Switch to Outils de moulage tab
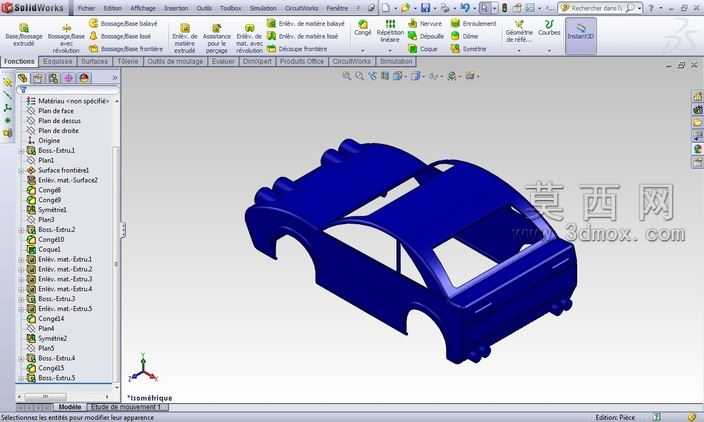704x422 pixels. pyautogui.click(x=175, y=62)
